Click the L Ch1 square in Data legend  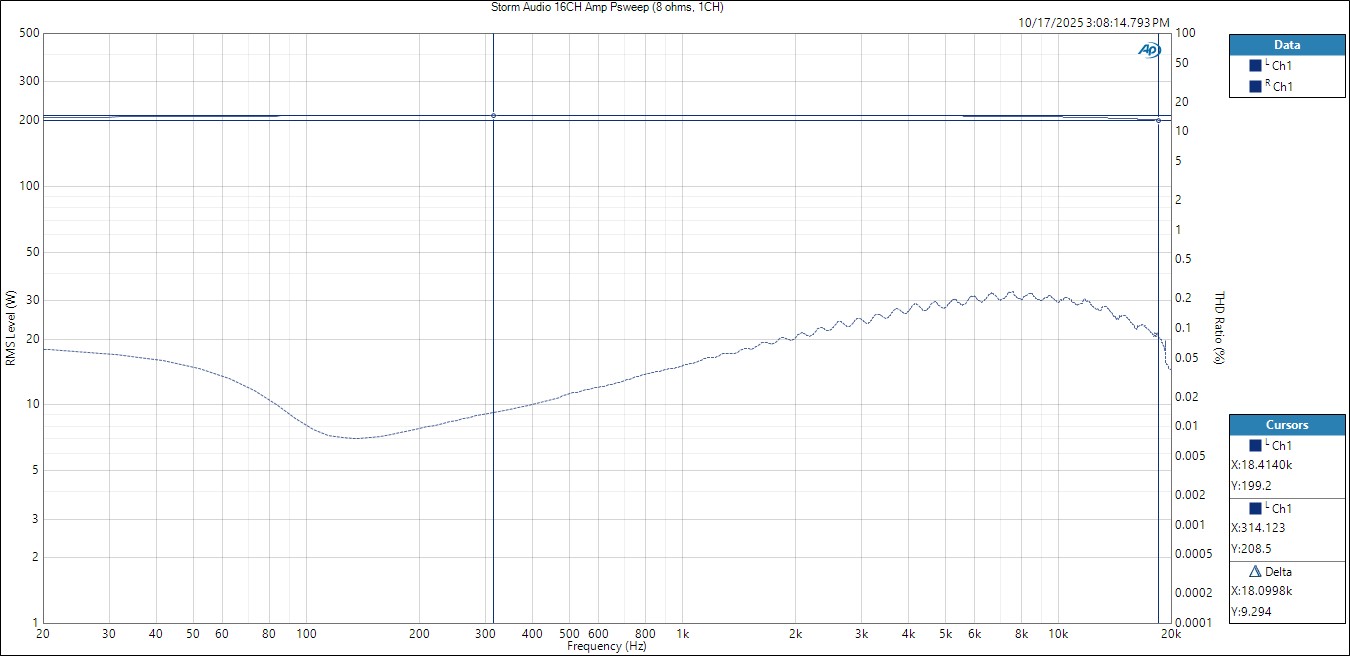(1255, 66)
